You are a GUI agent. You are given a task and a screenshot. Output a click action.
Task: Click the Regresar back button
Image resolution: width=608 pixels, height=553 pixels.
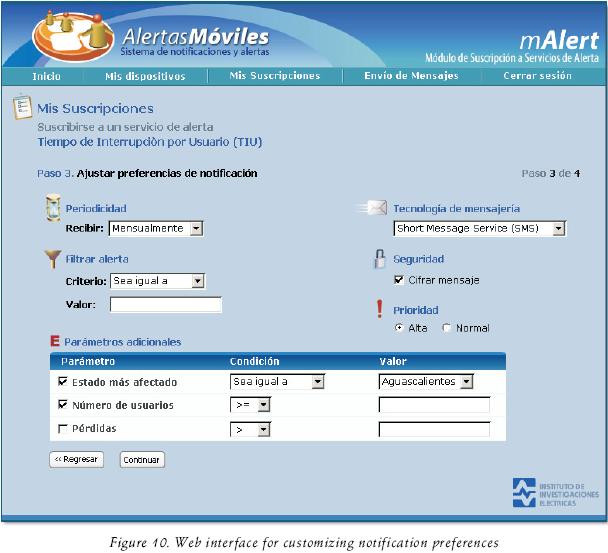[76, 460]
